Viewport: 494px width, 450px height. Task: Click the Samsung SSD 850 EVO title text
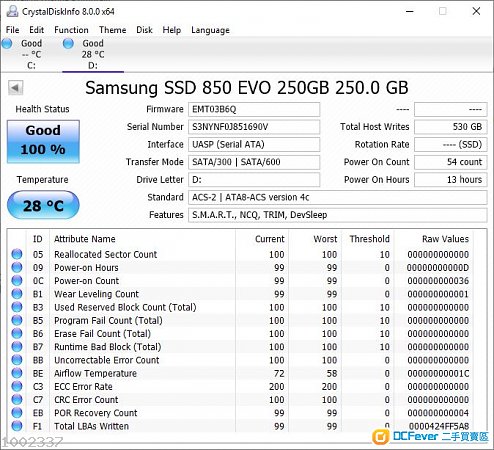pyautogui.click(x=247, y=88)
